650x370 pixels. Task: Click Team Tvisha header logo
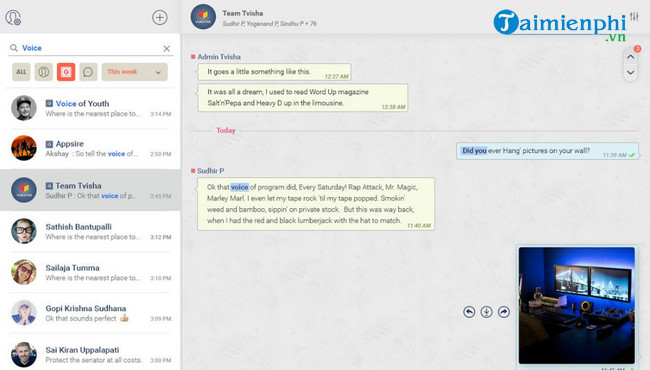point(203,17)
